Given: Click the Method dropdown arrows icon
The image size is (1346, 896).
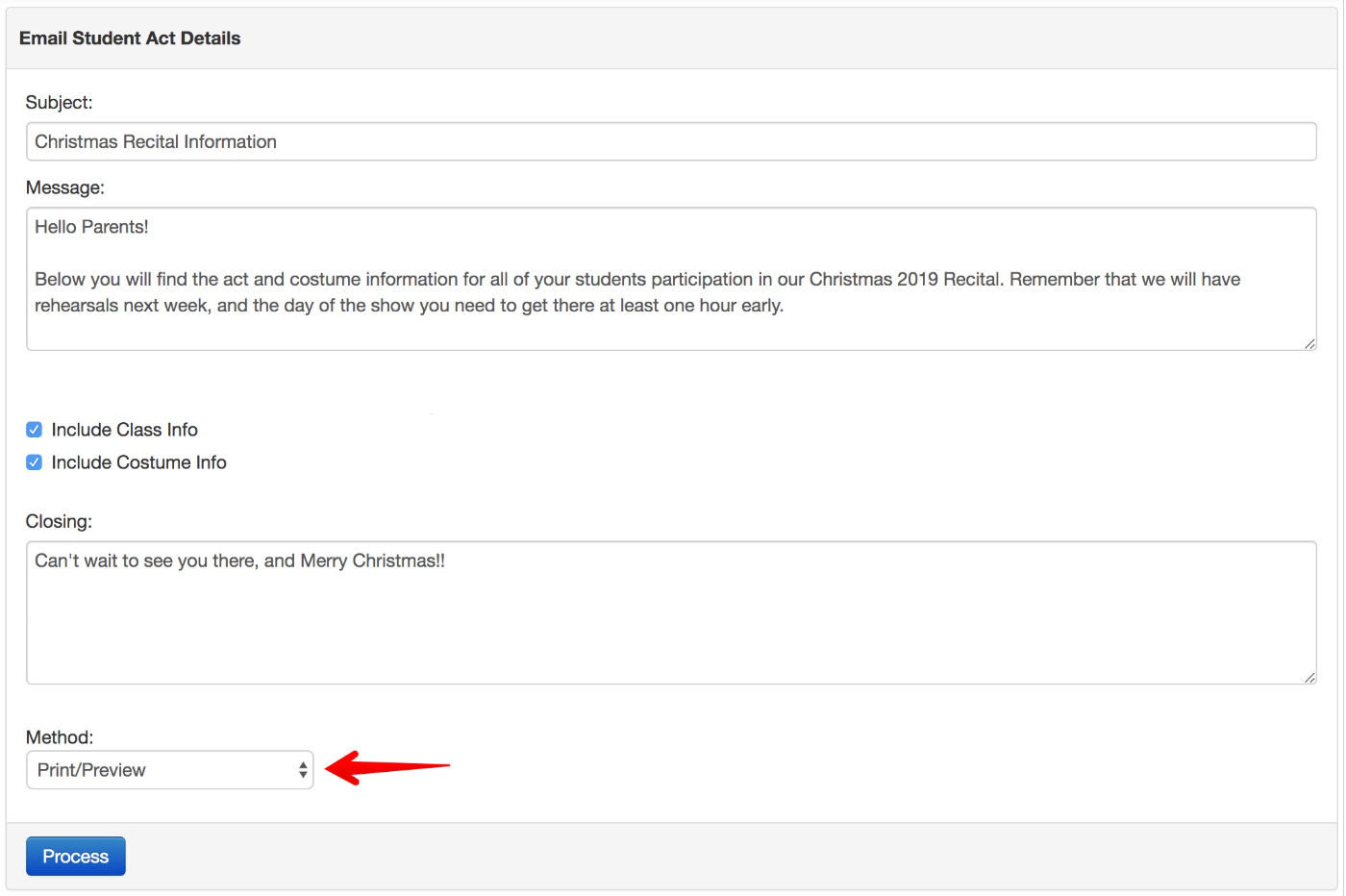Looking at the screenshot, I should point(303,770).
